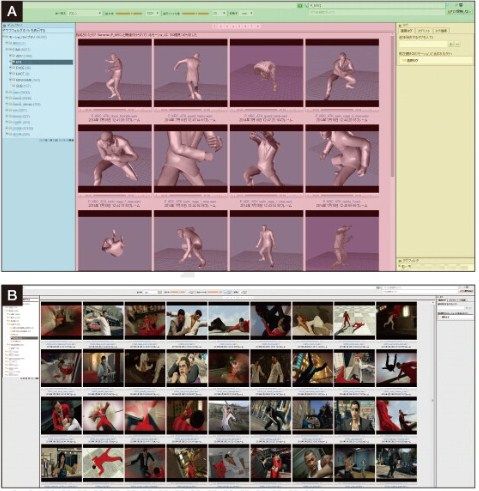Click the tag input field in window A's yellow panel
The image size is (479, 491).
(x=423, y=44)
